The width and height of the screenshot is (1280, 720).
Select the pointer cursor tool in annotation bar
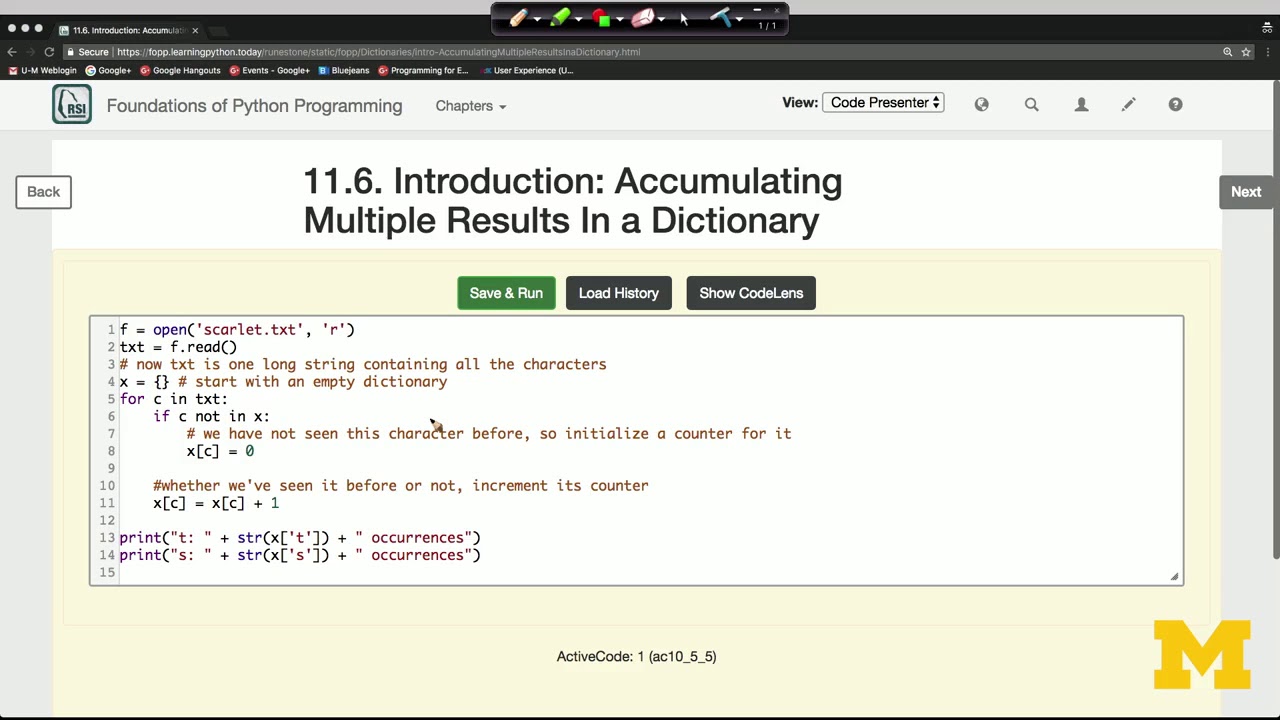pyautogui.click(x=684, y=18)
